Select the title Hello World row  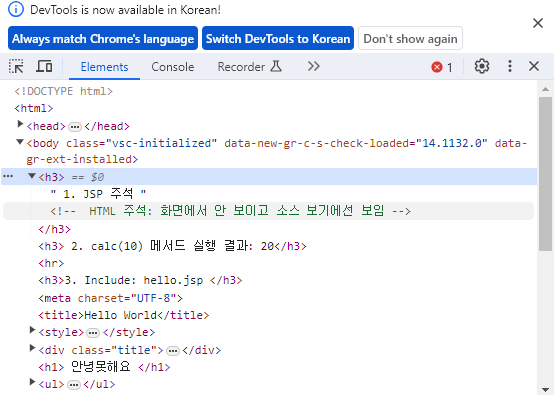[x=124, y=315]
